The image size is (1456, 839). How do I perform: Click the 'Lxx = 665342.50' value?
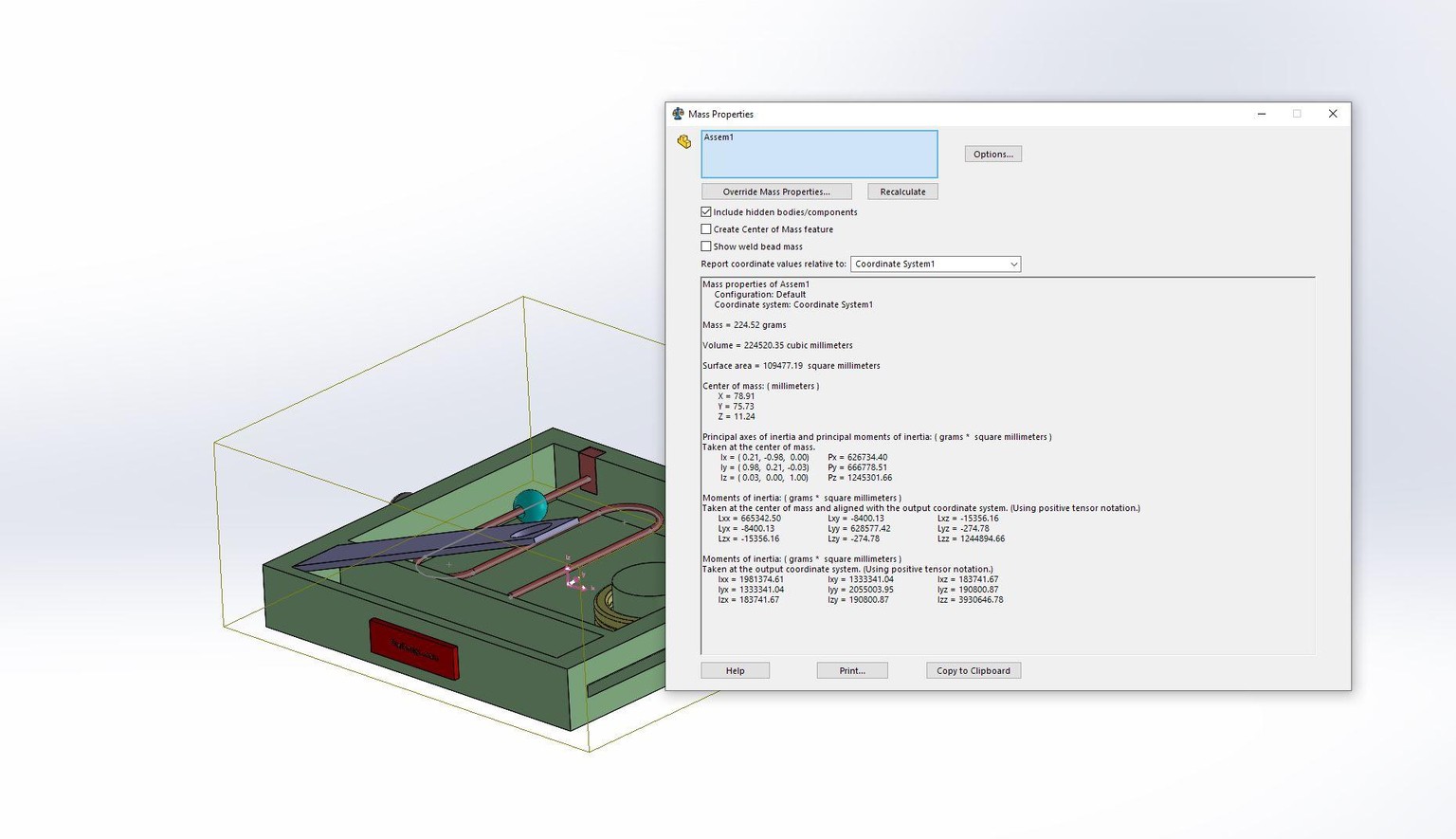coord(750,519)
